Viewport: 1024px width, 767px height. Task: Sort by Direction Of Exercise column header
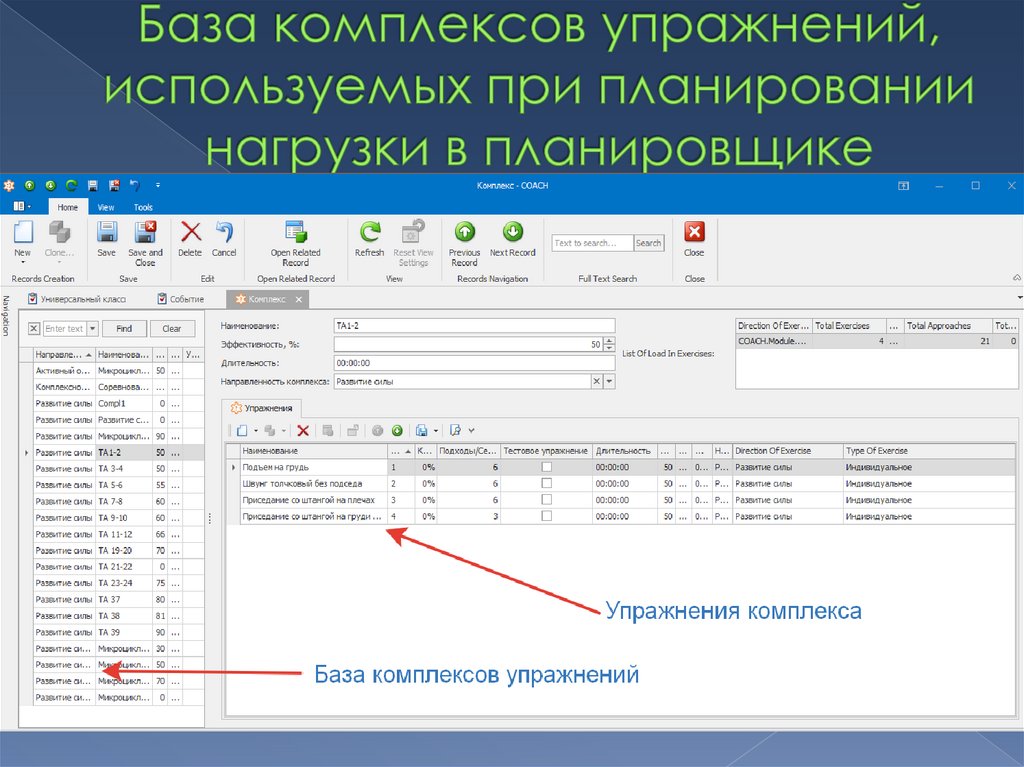[788, 451]
